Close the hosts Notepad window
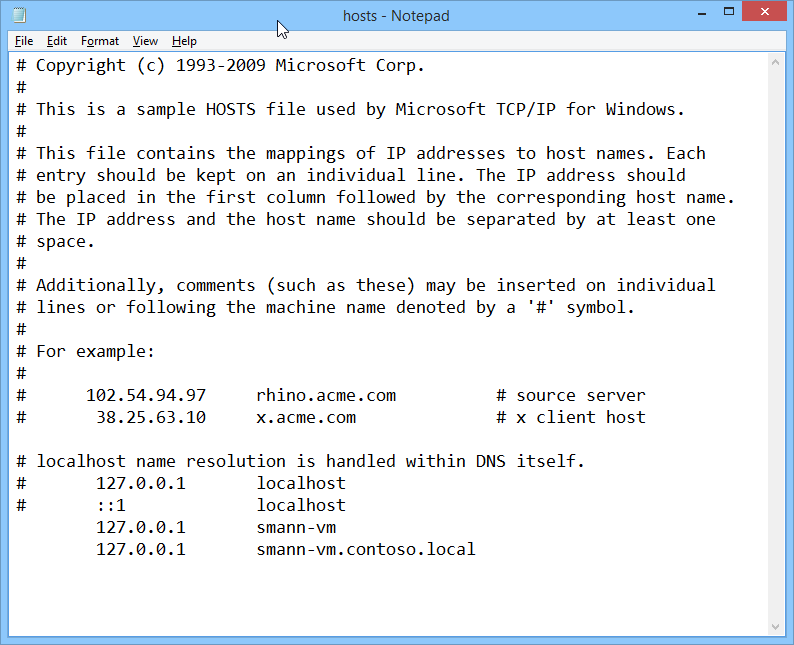The image size is (794, 645). [x=765, y=11]
